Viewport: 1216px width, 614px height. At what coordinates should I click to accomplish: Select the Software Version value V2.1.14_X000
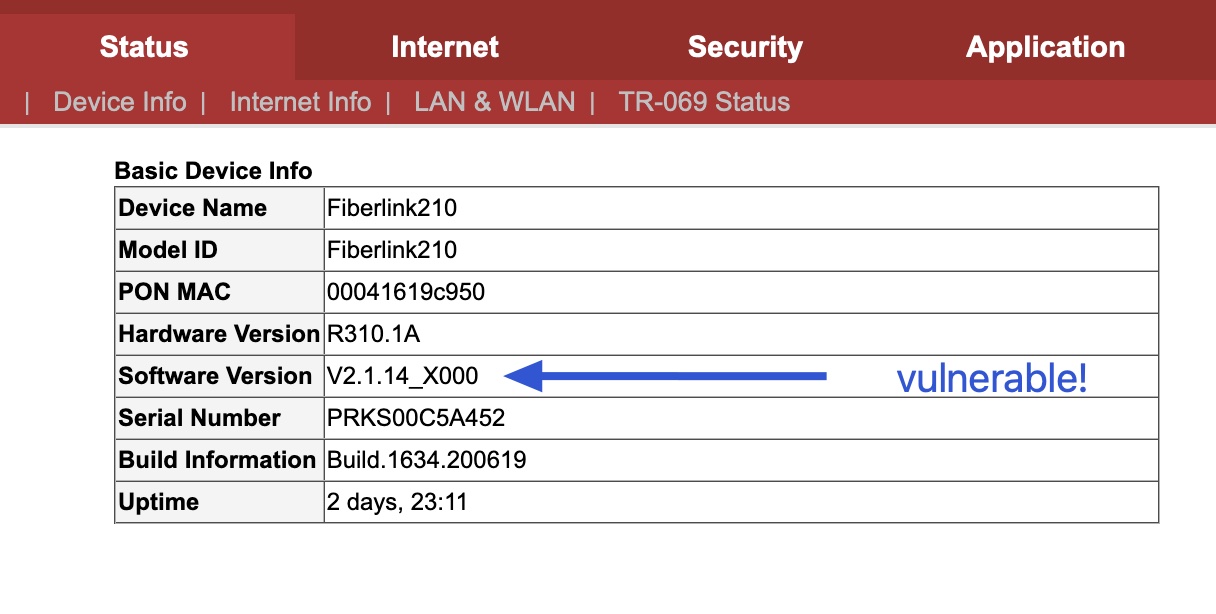tap(403, 377)
